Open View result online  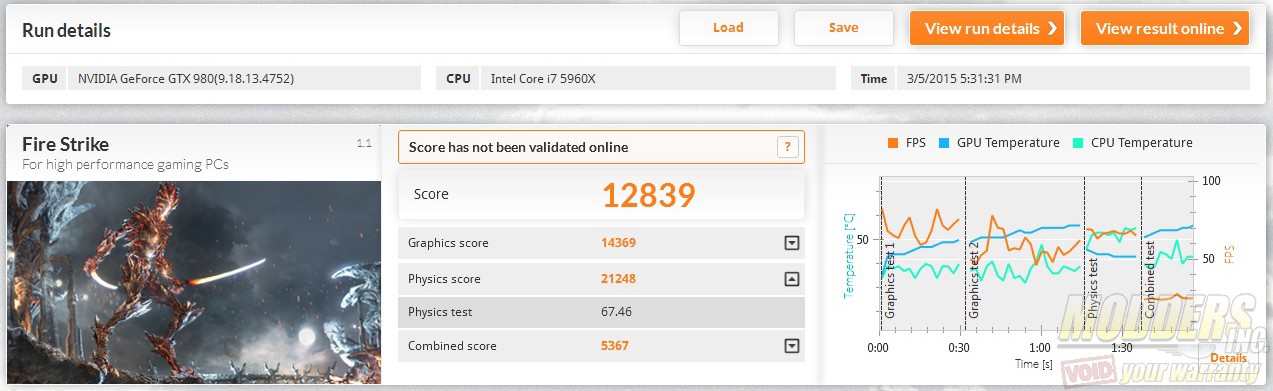tap(1165, 28)
